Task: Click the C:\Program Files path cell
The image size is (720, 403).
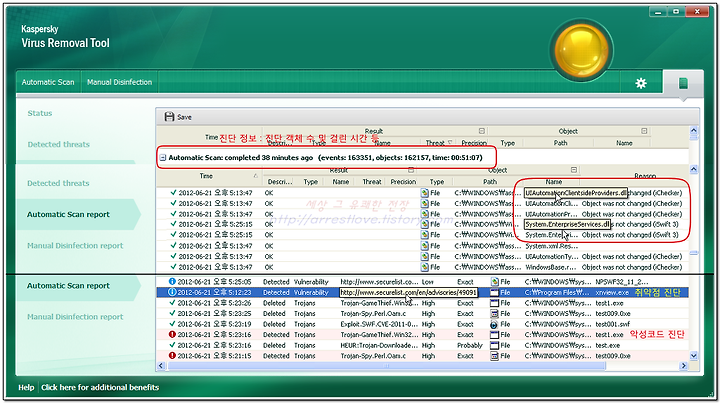Action: point(557,292)
